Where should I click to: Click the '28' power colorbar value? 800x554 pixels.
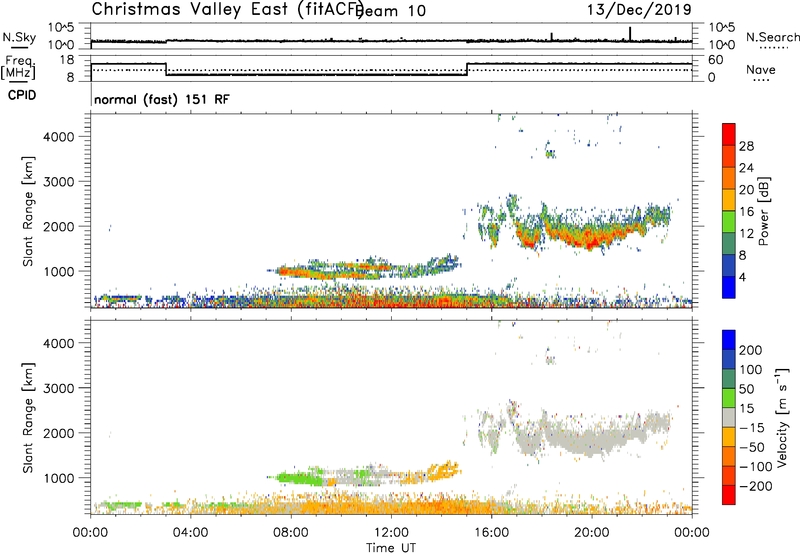coord(746,146)
